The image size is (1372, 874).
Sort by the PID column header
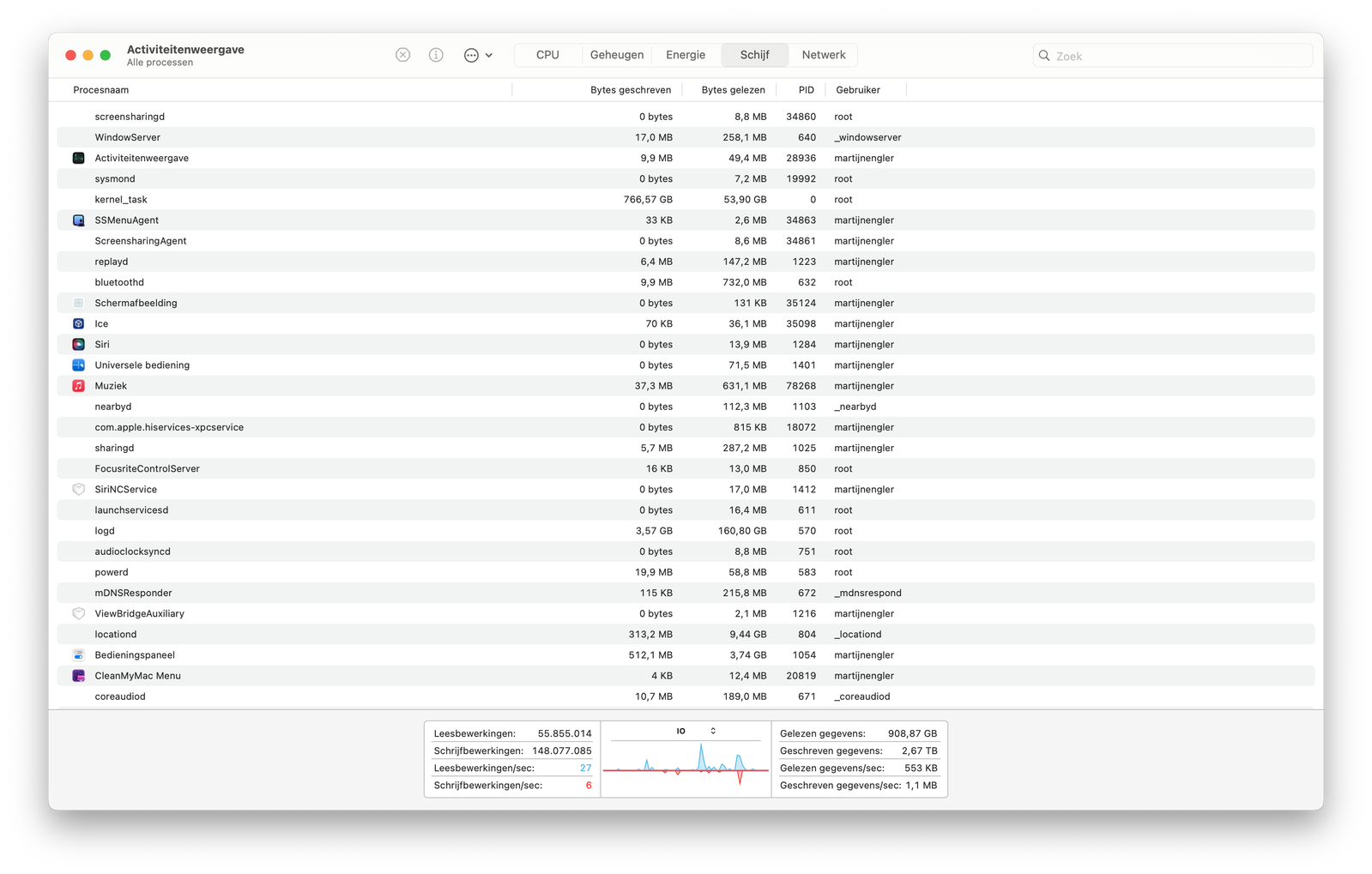pos(806,90)
